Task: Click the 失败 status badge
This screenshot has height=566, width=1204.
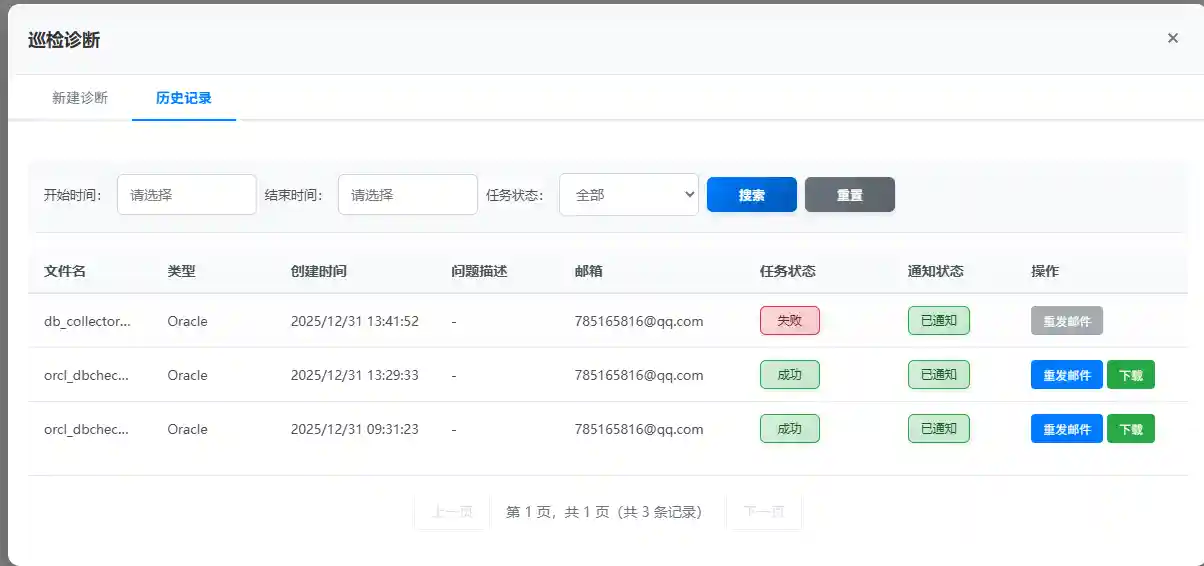Action: click(x=790, y=321)
